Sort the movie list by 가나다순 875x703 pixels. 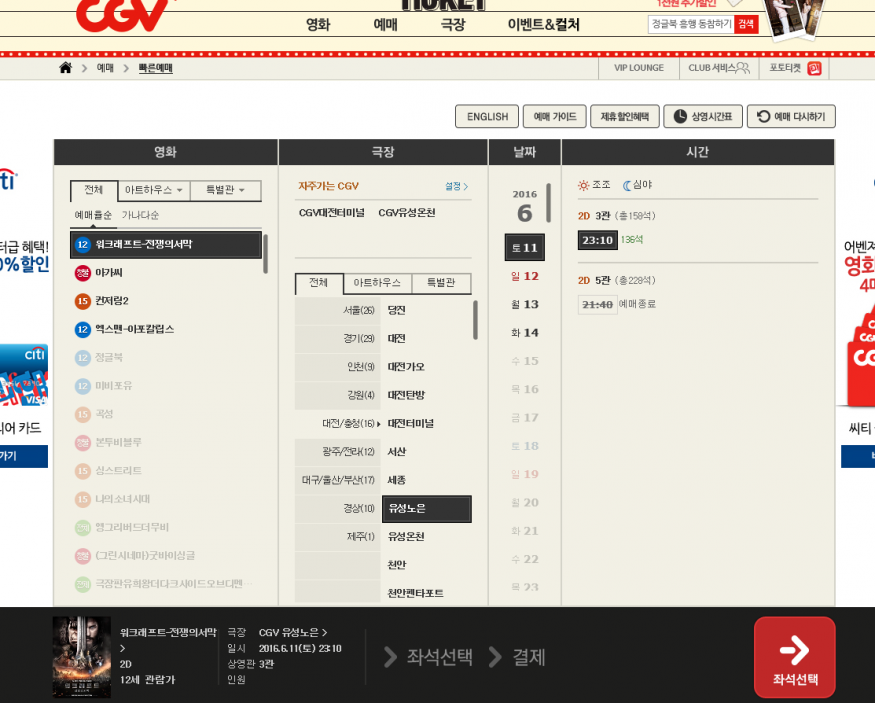point(140,215)
